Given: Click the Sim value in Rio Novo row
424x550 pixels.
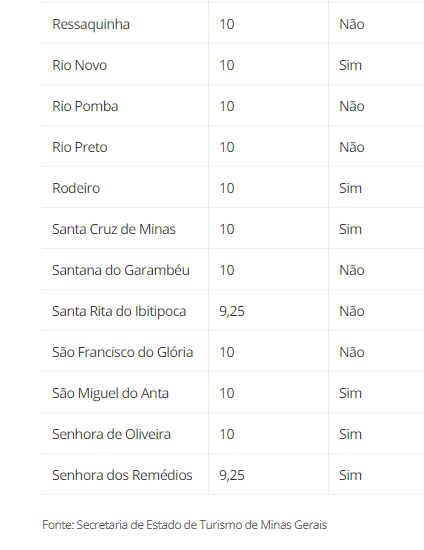Looking at the screenshot, I should (350, 65).
